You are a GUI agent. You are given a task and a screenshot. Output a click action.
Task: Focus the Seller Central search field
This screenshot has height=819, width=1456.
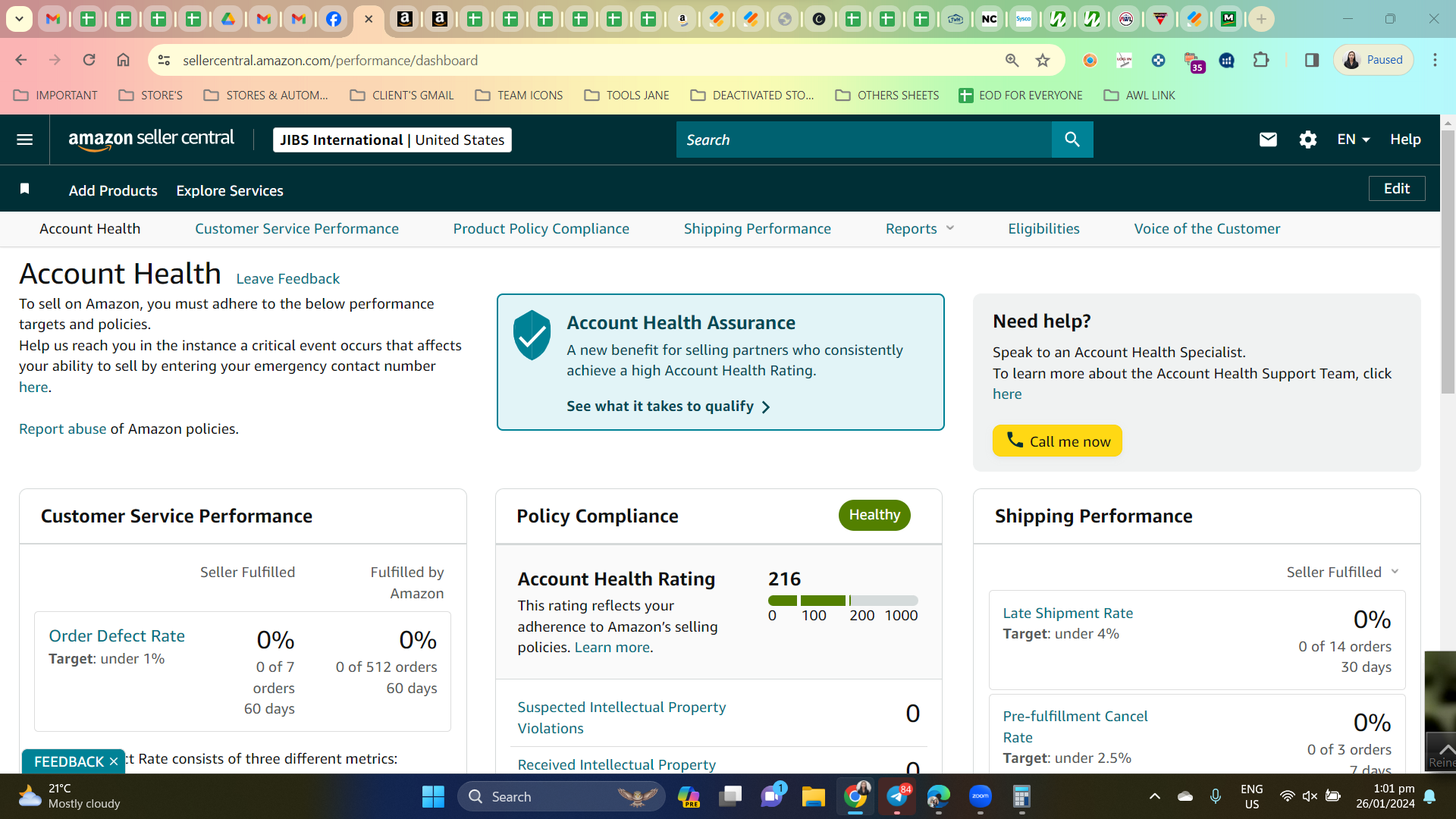[x=864, y=140]
